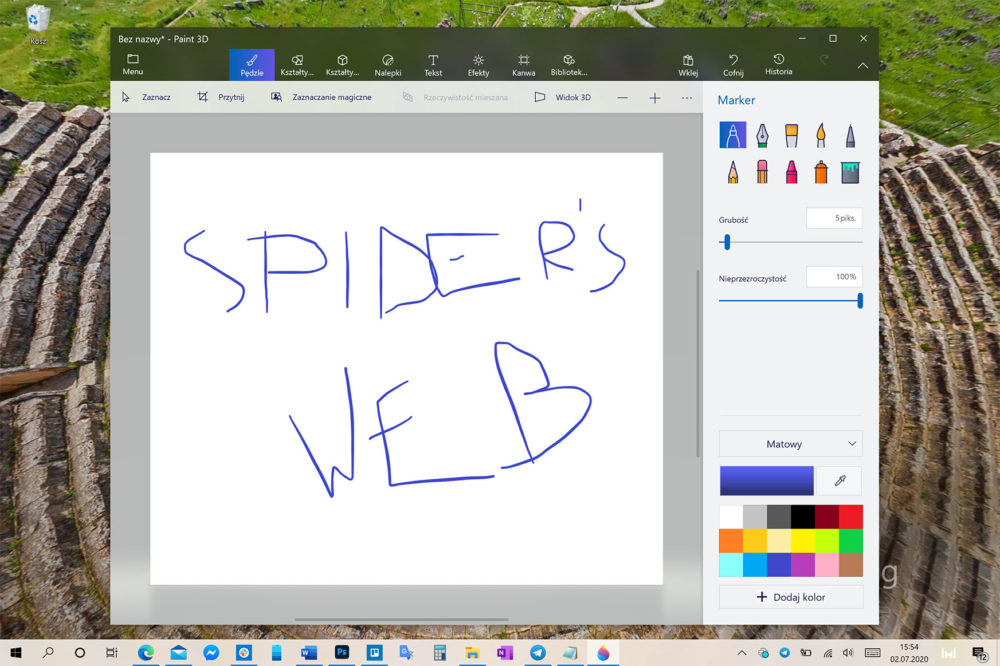This screenshot has width=1000, height=666.
Task: Open the Efekty tab
Action: tap(478, 64)
